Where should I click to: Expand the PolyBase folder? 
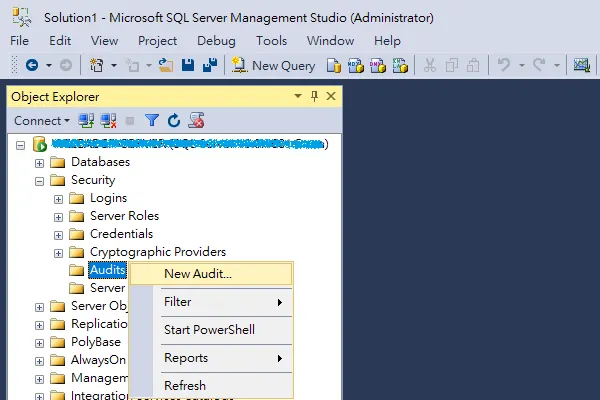pos(39,343)
